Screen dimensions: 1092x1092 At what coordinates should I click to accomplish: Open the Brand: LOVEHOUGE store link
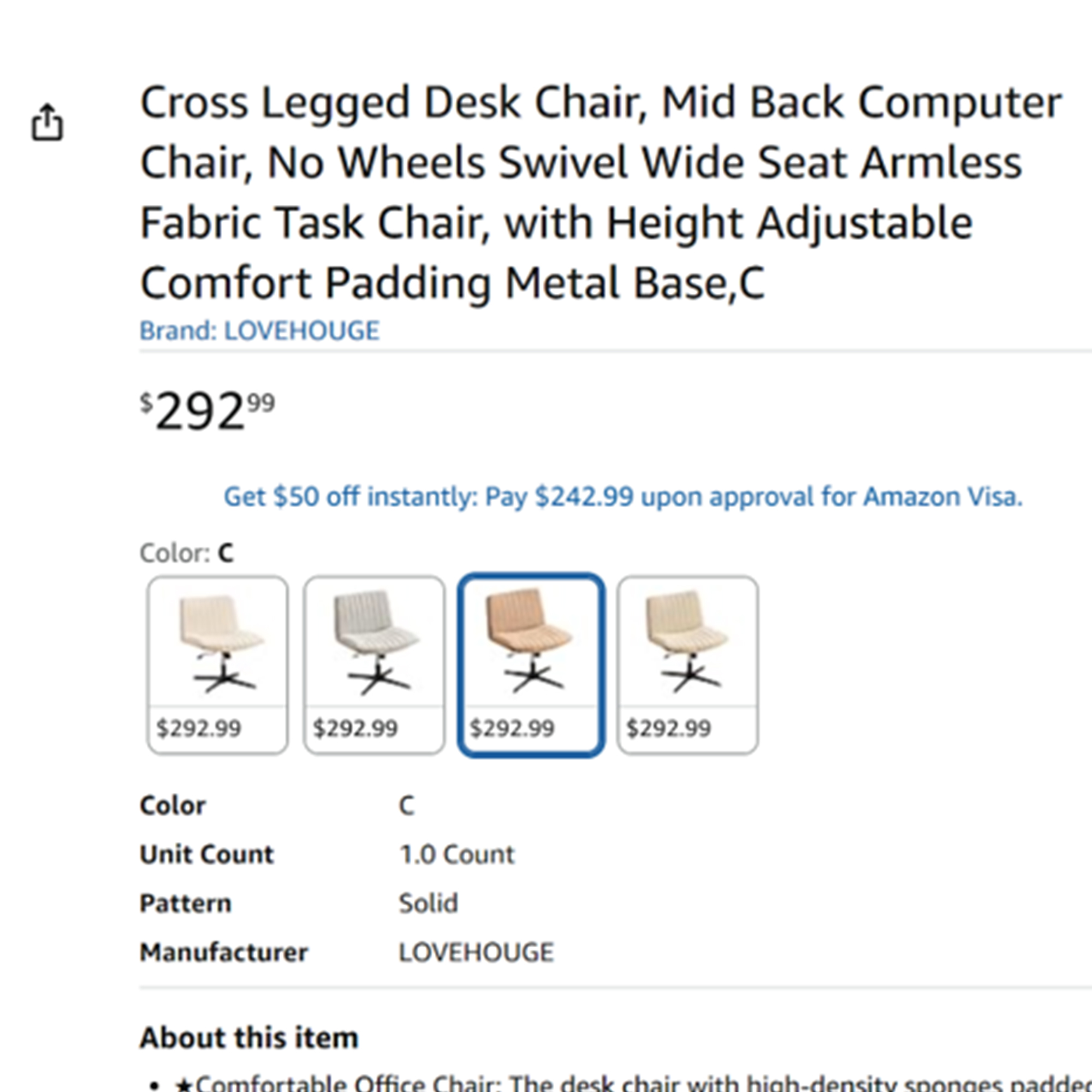259,331
